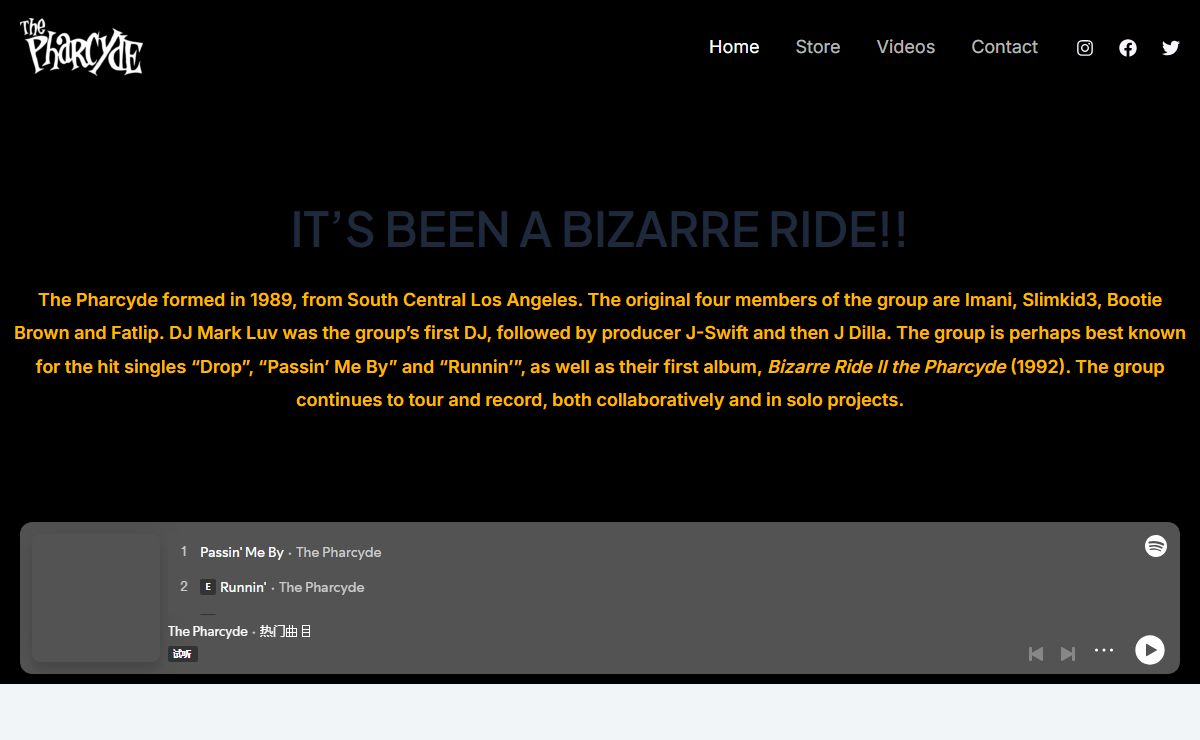Image resolution: width=1200 pixels, height=740 pixels.
Task: Click the explicit E badge next to Runnin'
Action: (208, 587)
